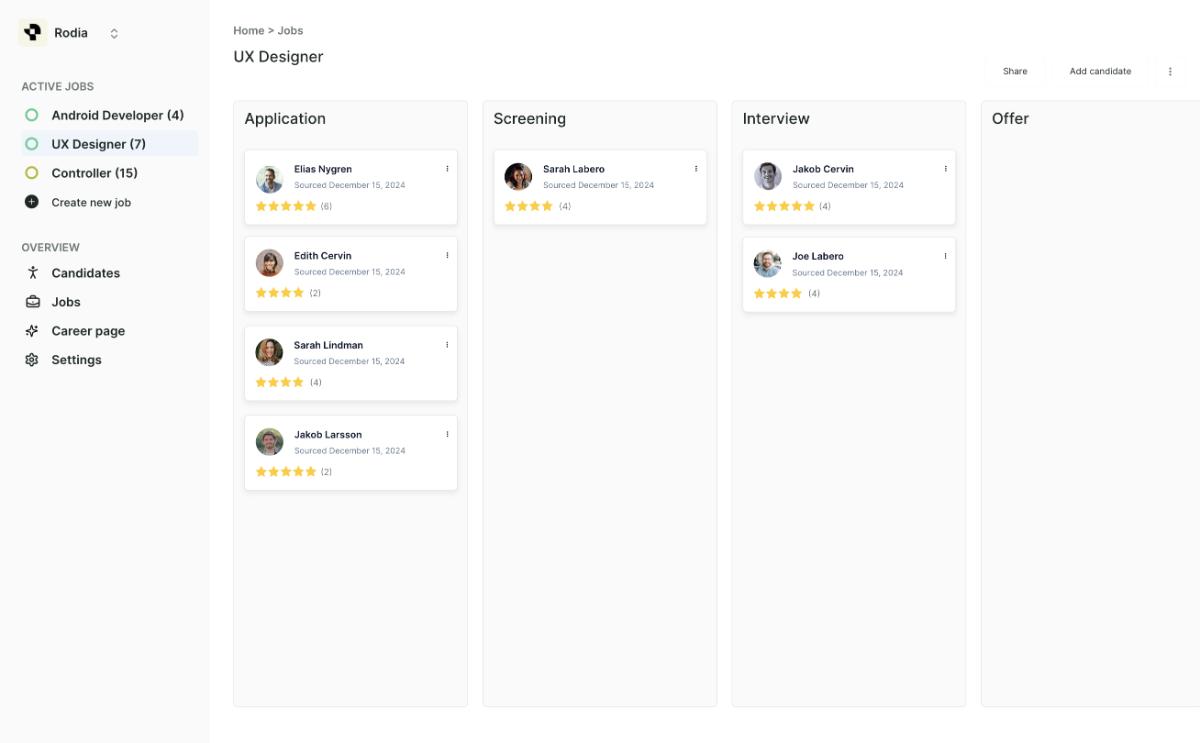This screenshot has height=743, width=1200.
Task: Open Edith Cervin card options menu
Action: pyautogui.click(x=447, y=255)
